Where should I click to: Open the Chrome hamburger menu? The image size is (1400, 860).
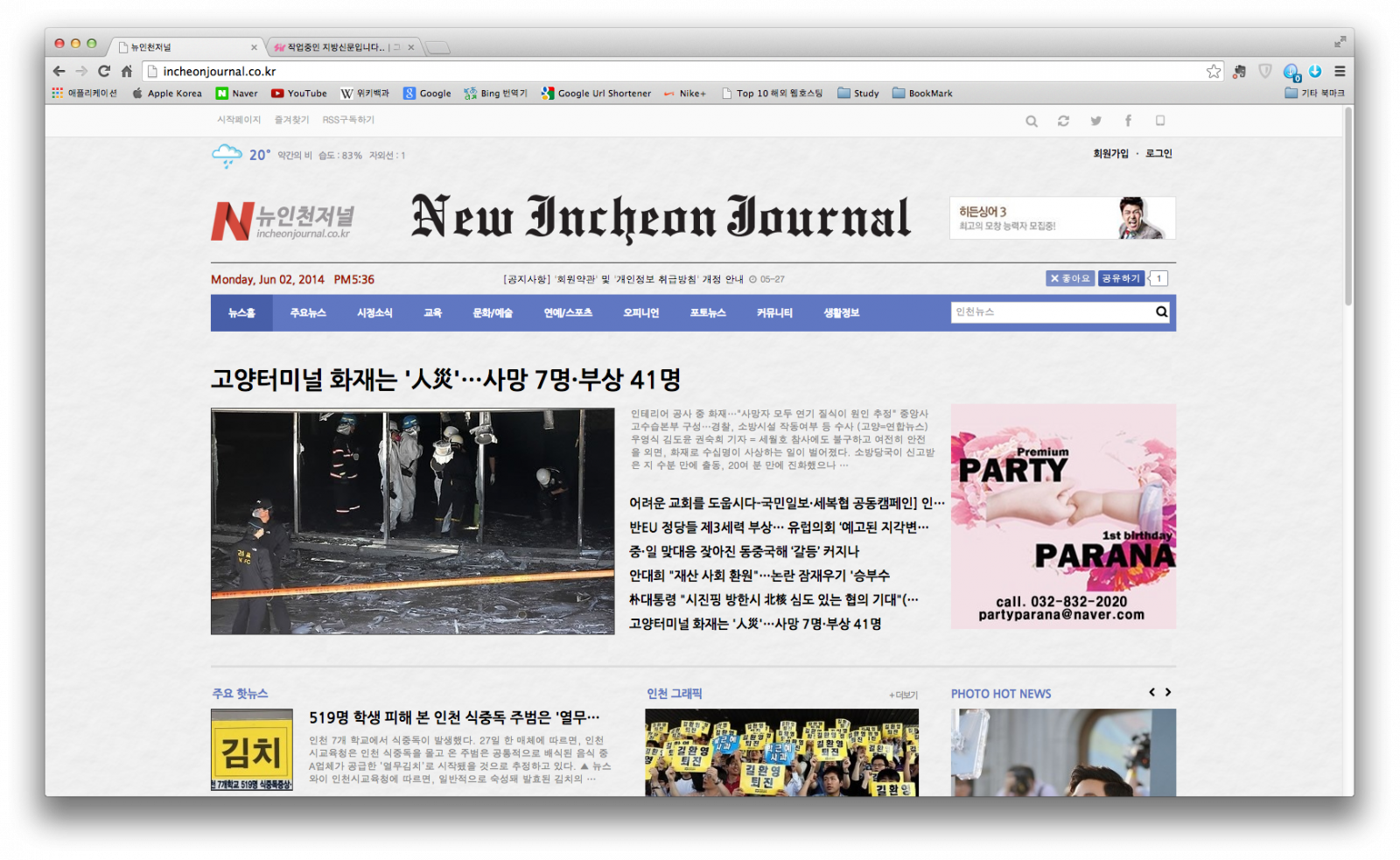(x=1340, y=72)
